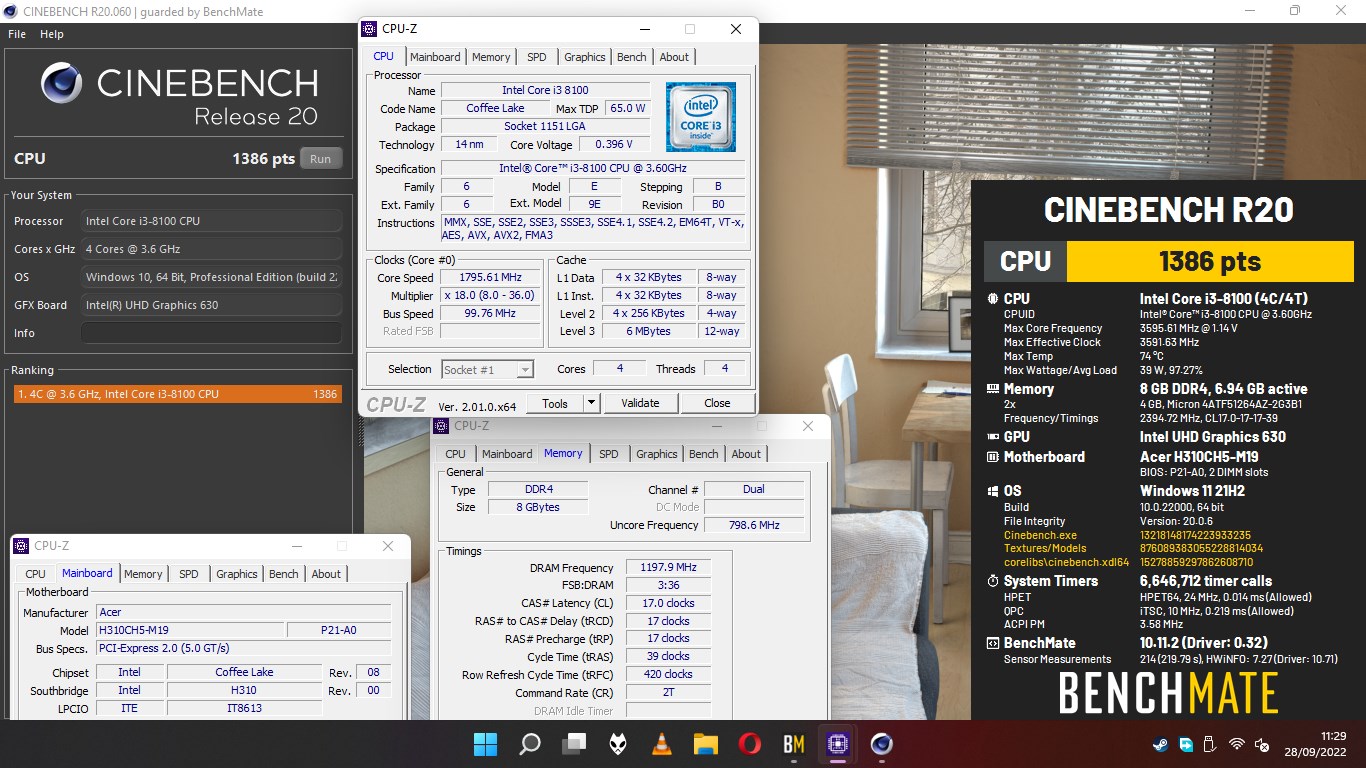Click the Multiplier value x 18.0
This screenshot has height=768, width=1366.
490,296
